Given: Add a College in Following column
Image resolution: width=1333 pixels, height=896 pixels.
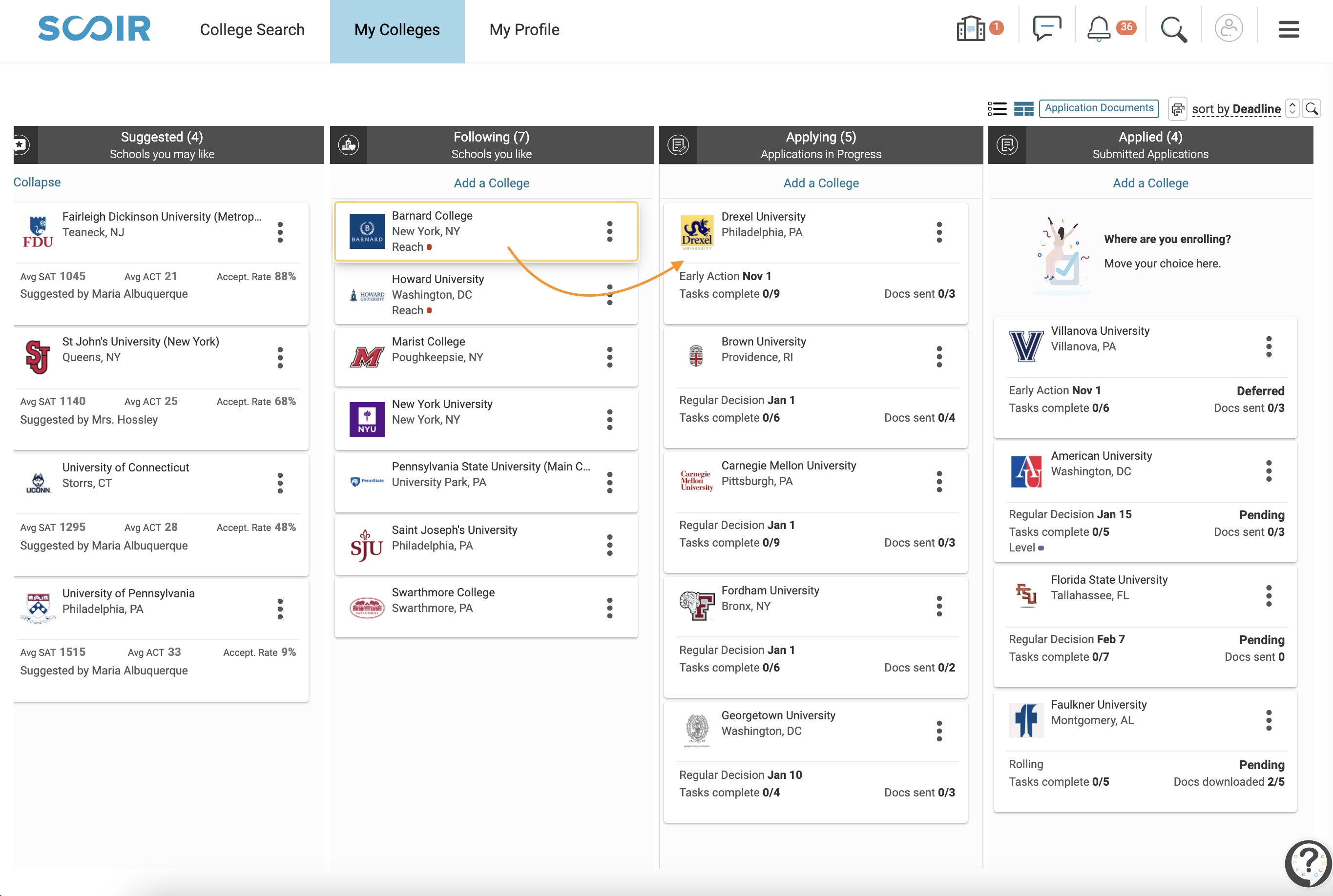Looking at the screenshot, I should 492,183.
